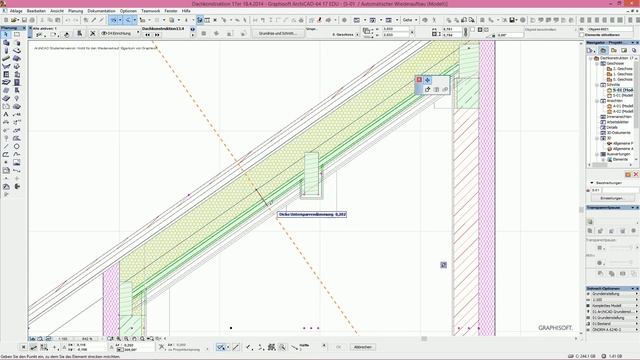Image resolution: width=640 pixels, height=360 pixels.
Task: Toggle the blue trace reference toolbar button
Action: 200,20
